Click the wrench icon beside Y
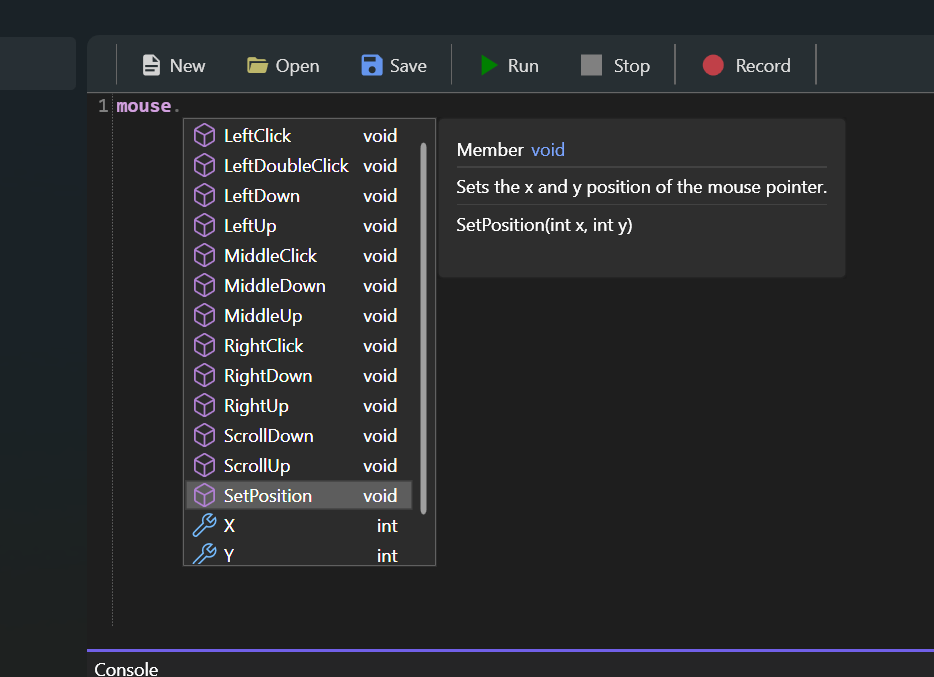 [x=204, y=554]
